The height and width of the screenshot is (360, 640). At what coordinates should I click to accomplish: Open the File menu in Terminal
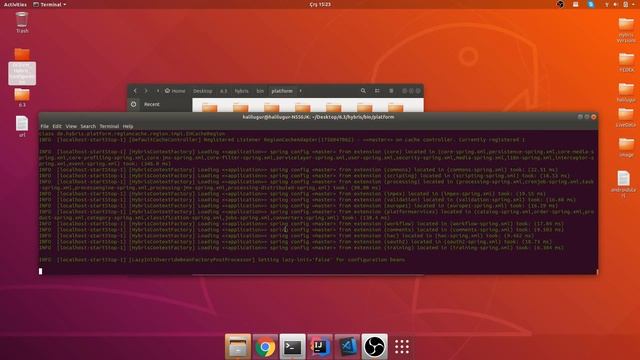click(44, 127)
